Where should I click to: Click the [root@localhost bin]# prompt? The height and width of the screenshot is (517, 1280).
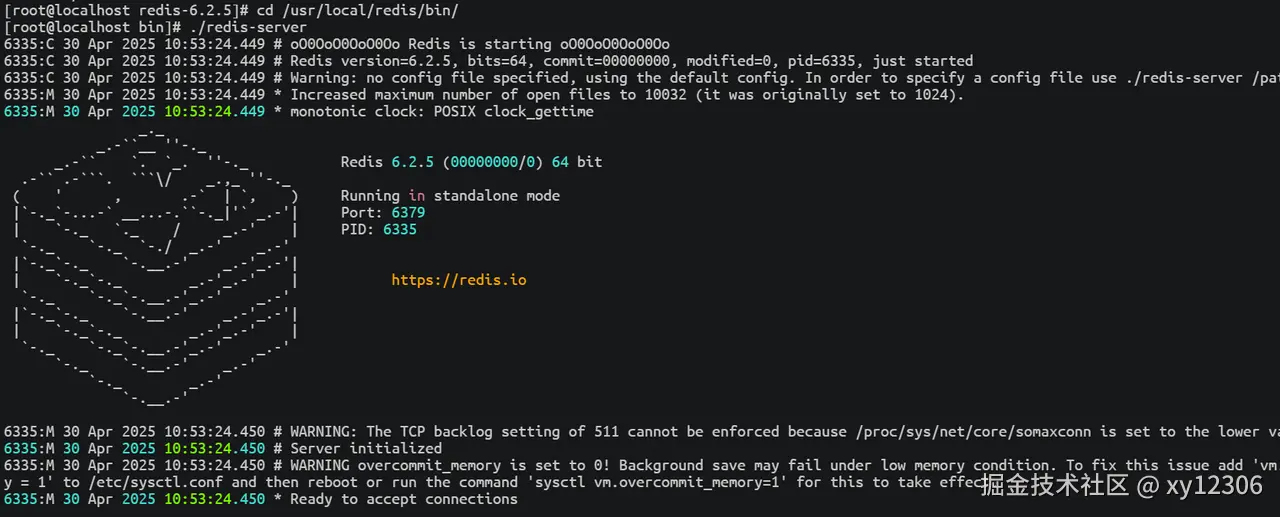(92, 27)
